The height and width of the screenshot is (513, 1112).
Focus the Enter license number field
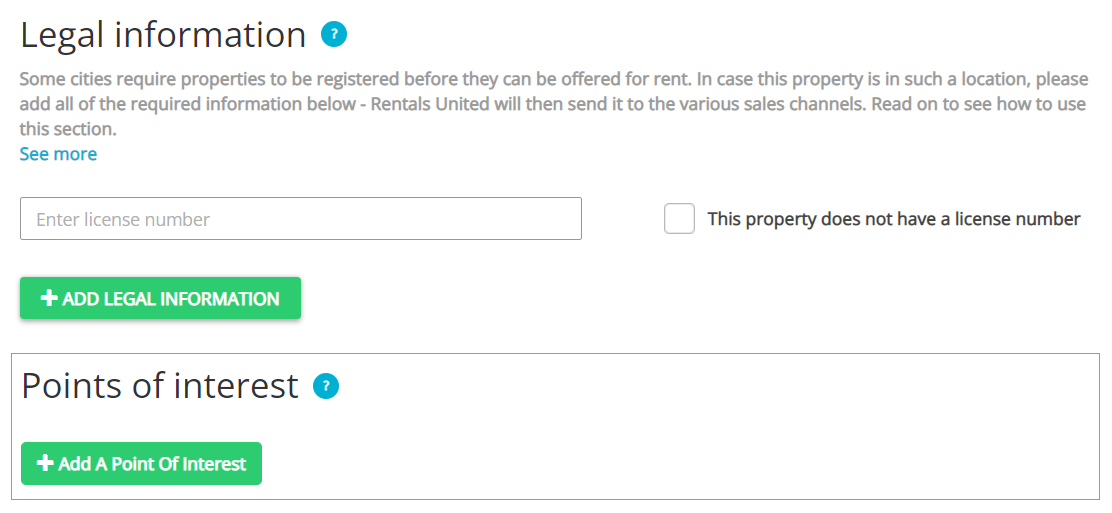pyautogui.click(x=300, y=219)
